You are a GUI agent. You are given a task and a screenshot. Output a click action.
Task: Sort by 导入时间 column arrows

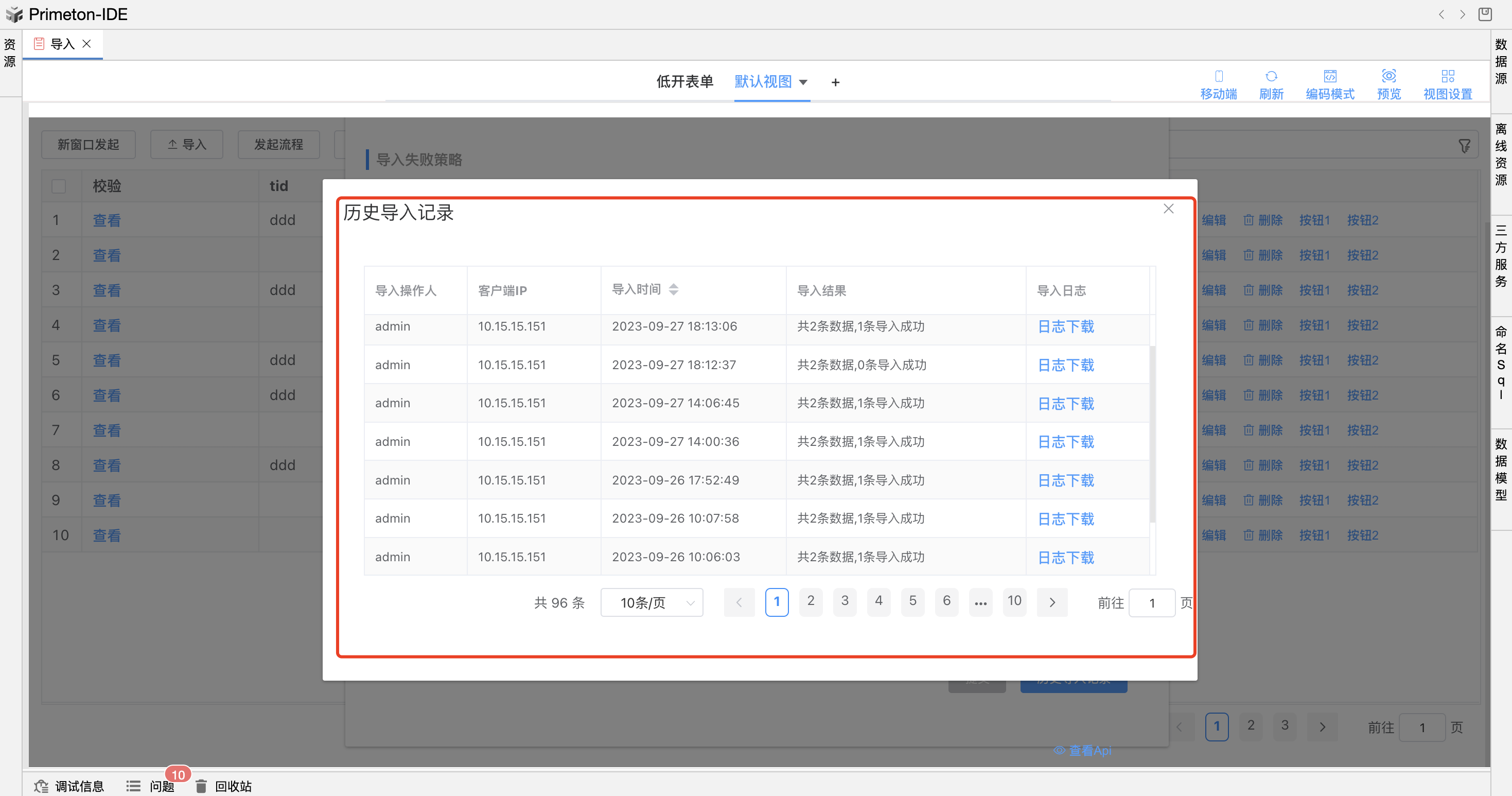(x=673, y=289)
